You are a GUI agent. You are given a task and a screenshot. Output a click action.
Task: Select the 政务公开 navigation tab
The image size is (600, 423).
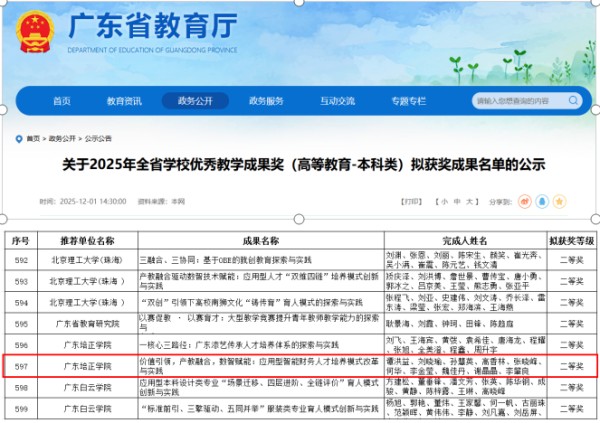195,101
